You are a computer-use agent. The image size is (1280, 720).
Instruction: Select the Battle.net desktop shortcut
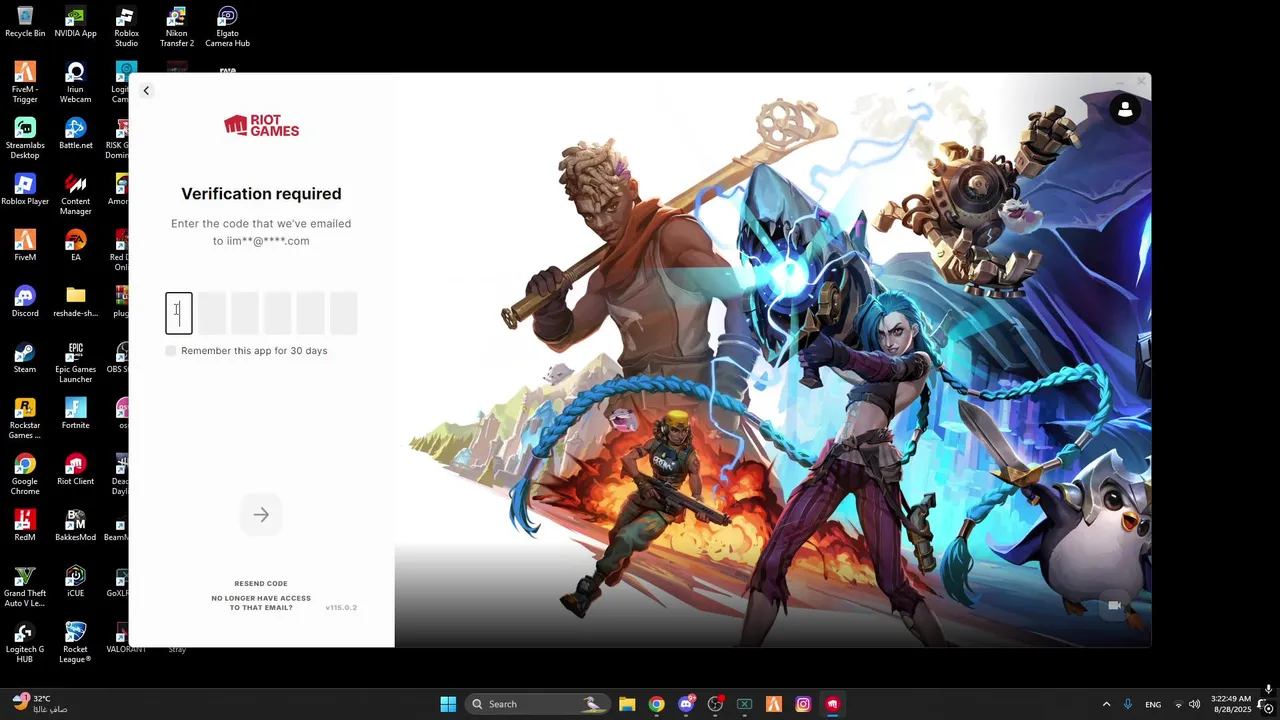[75, 133]
